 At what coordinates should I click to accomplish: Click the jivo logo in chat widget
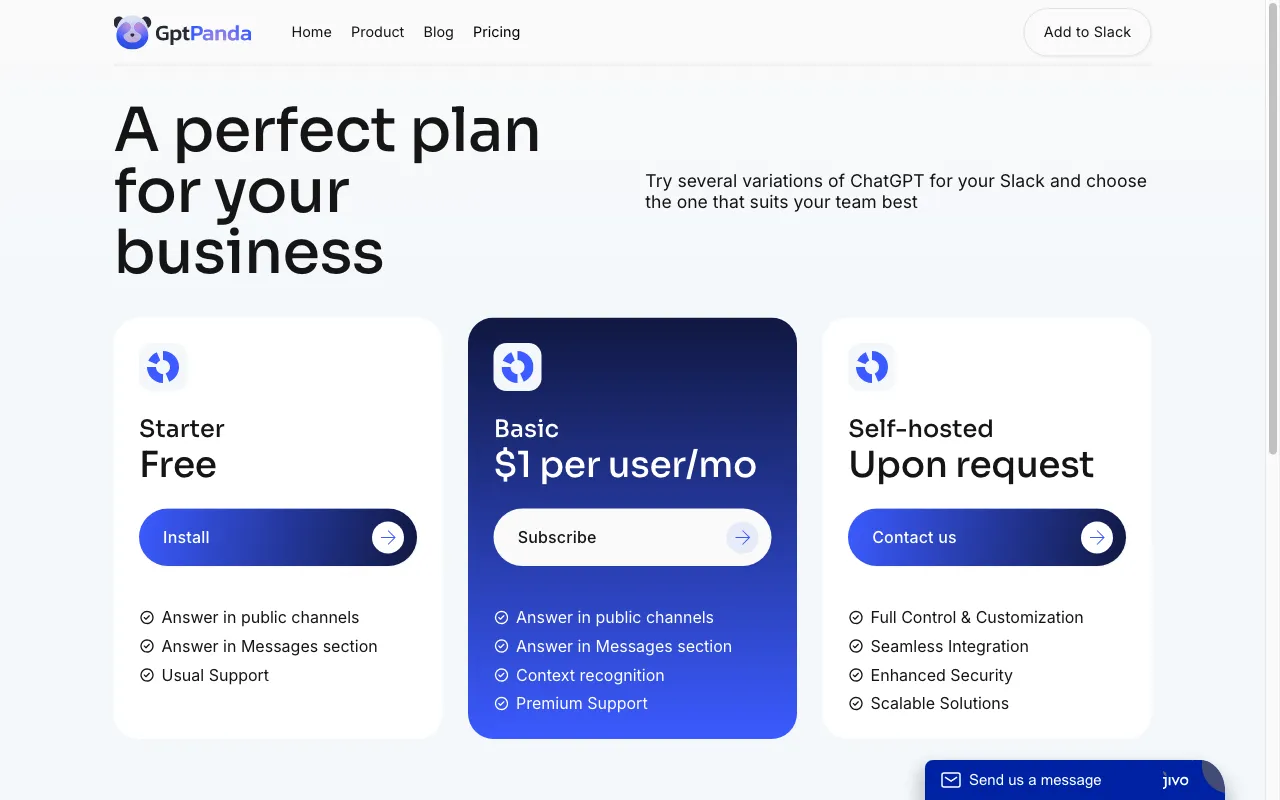[x=1176, y=780]
